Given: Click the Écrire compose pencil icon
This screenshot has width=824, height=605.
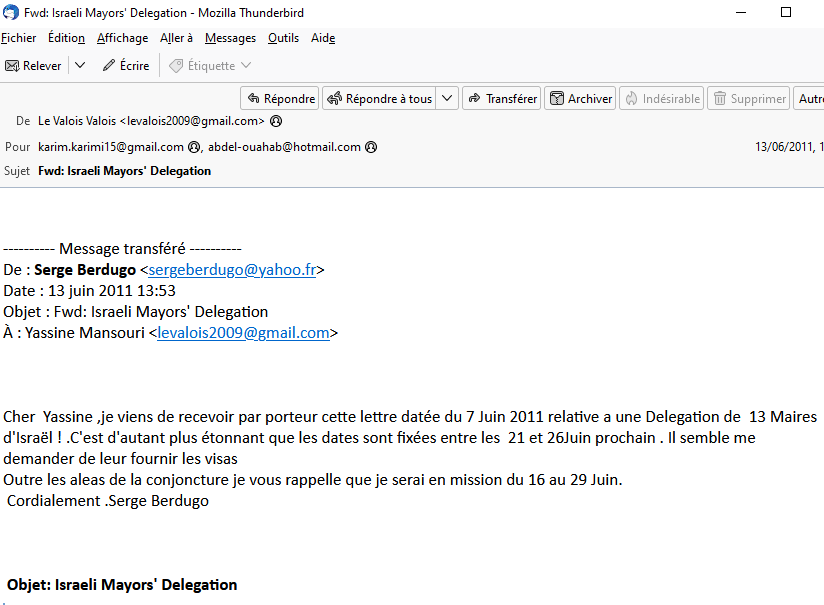Looking at the screenshot, I should pos(109,66).
